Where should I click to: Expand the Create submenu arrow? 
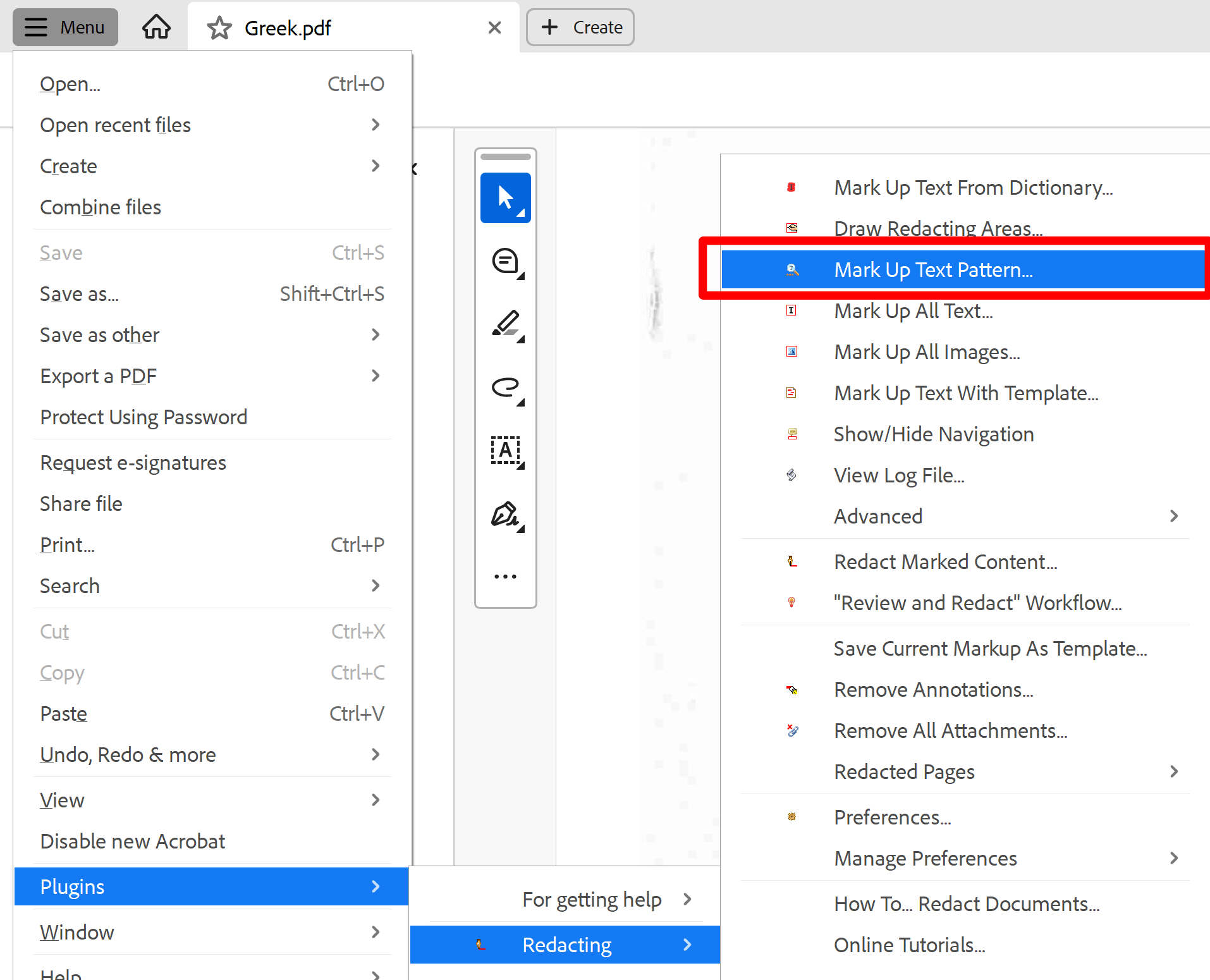(x=376, y=166)
